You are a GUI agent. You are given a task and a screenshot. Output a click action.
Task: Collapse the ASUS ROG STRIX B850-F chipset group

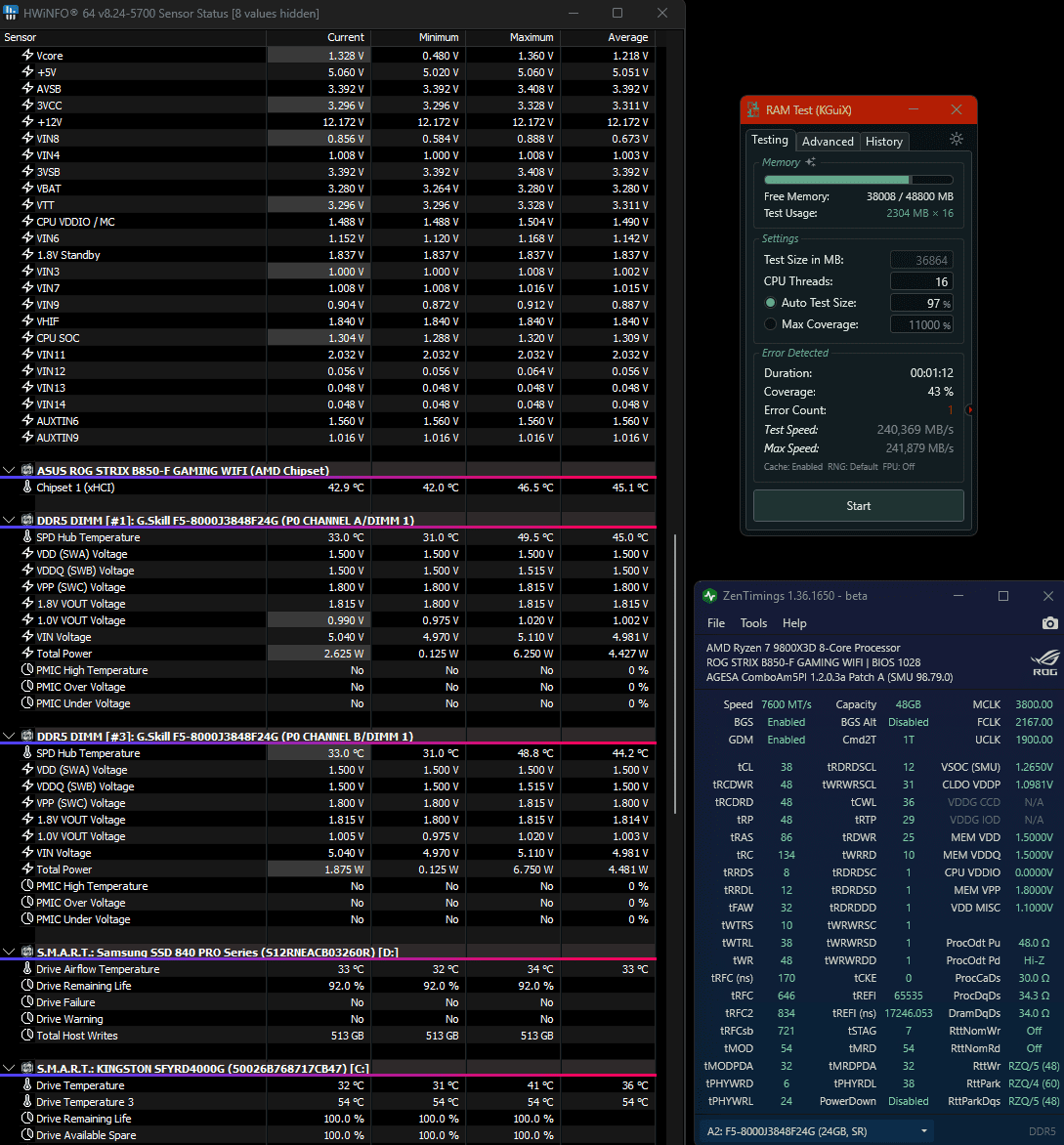(9, 470)
